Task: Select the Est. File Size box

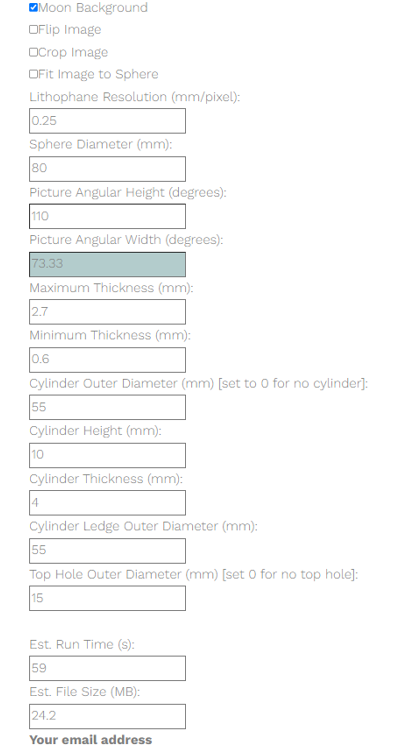Action: coord(107,716)
